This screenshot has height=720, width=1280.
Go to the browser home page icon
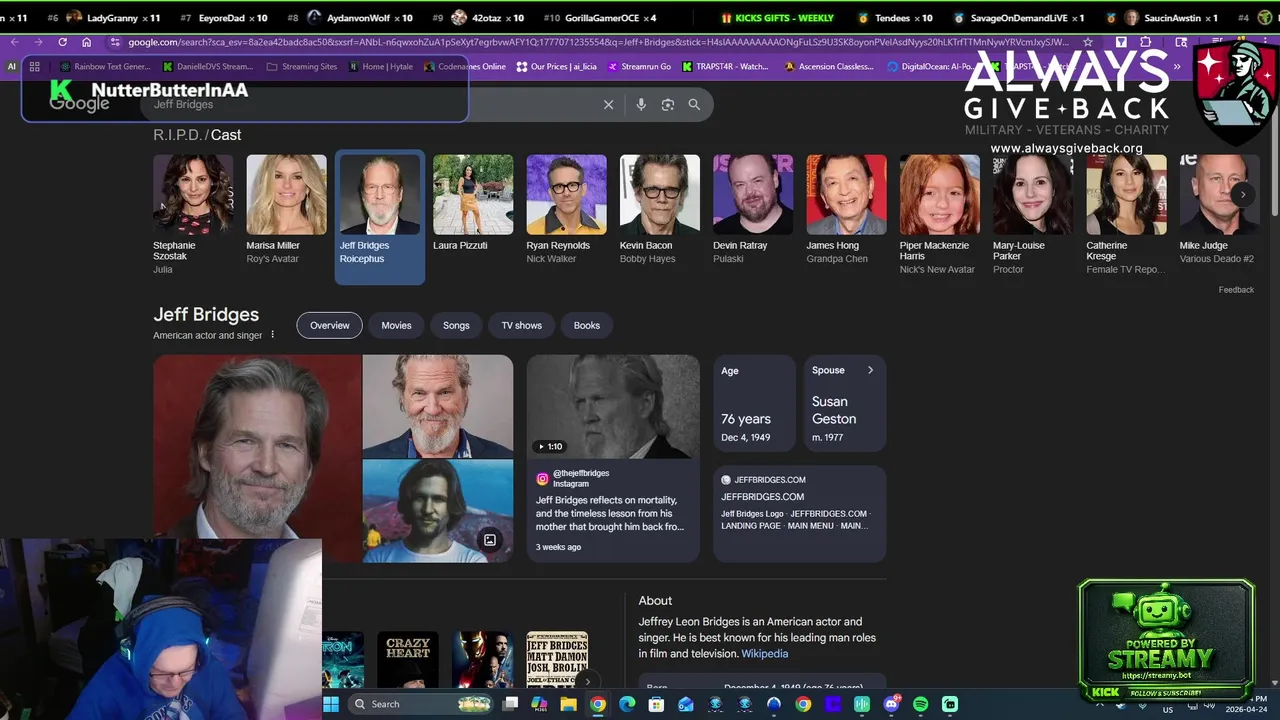tap(86, 42)
